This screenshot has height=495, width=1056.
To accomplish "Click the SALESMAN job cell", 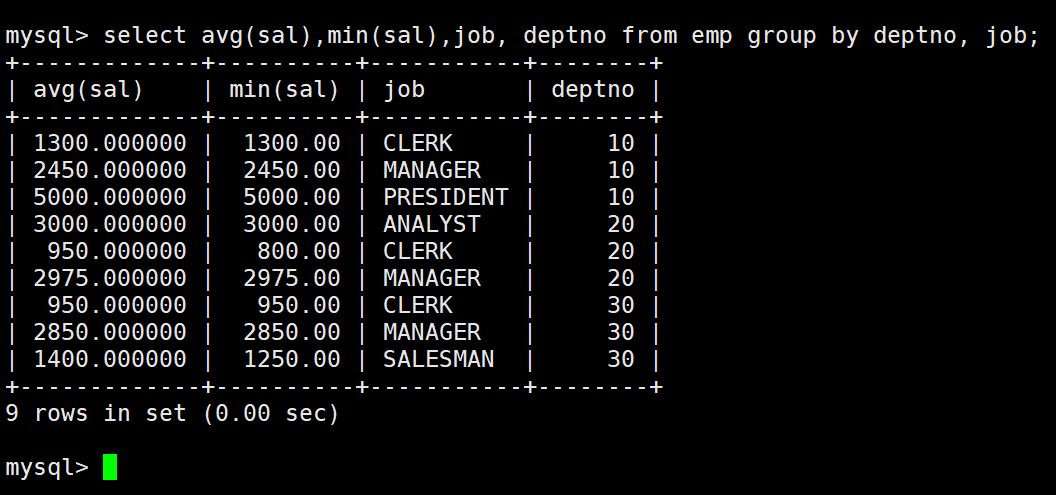I will pyautogui.click(x=438, y=359).
